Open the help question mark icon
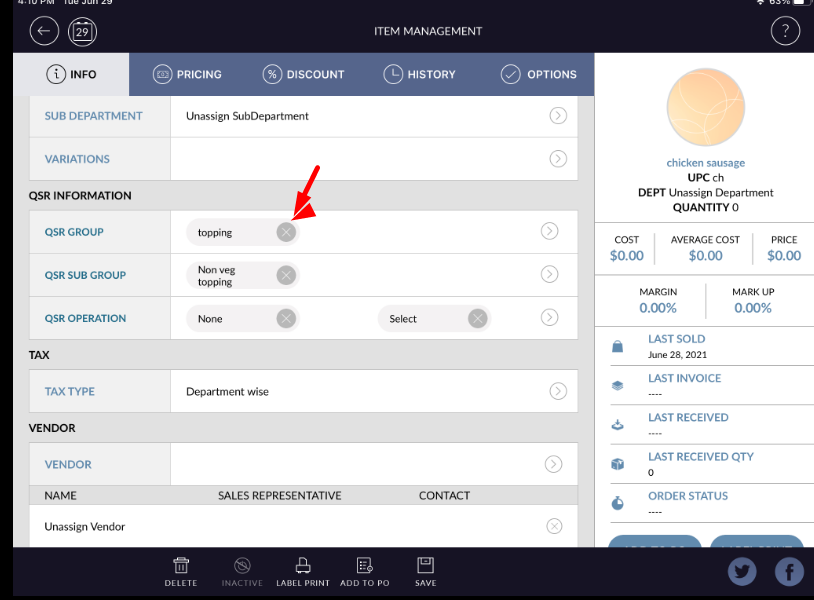Screen dimensions: 814x600 pos(785,31)
